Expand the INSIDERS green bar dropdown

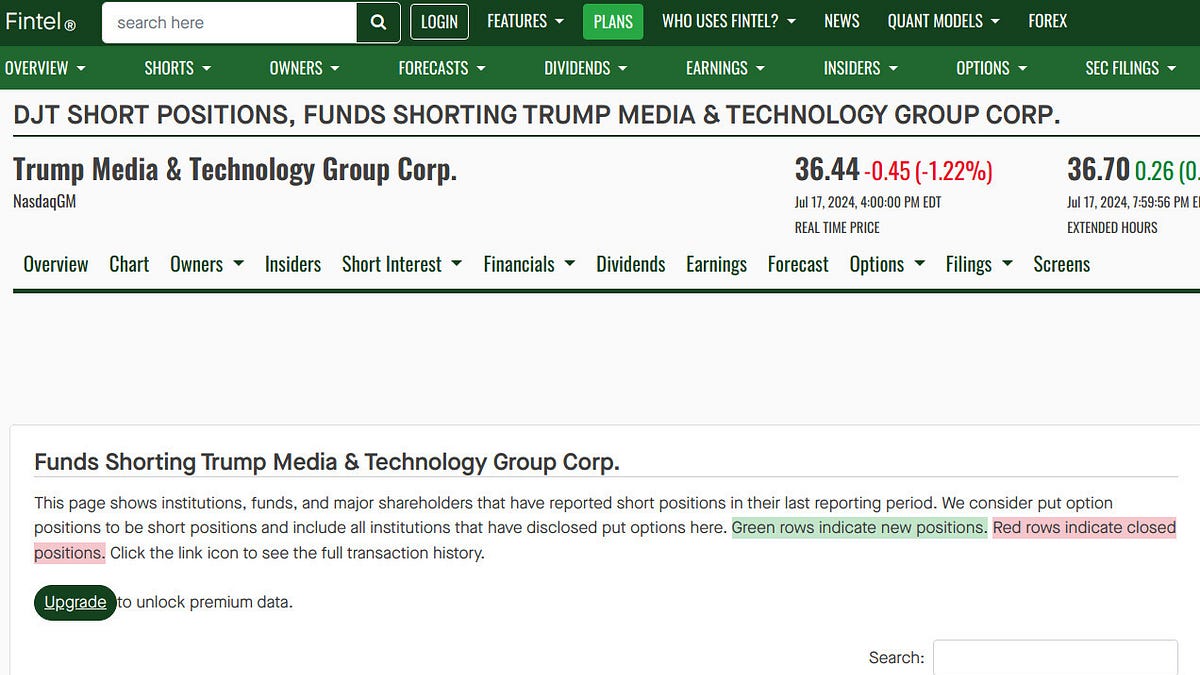[x=860, y=68]
